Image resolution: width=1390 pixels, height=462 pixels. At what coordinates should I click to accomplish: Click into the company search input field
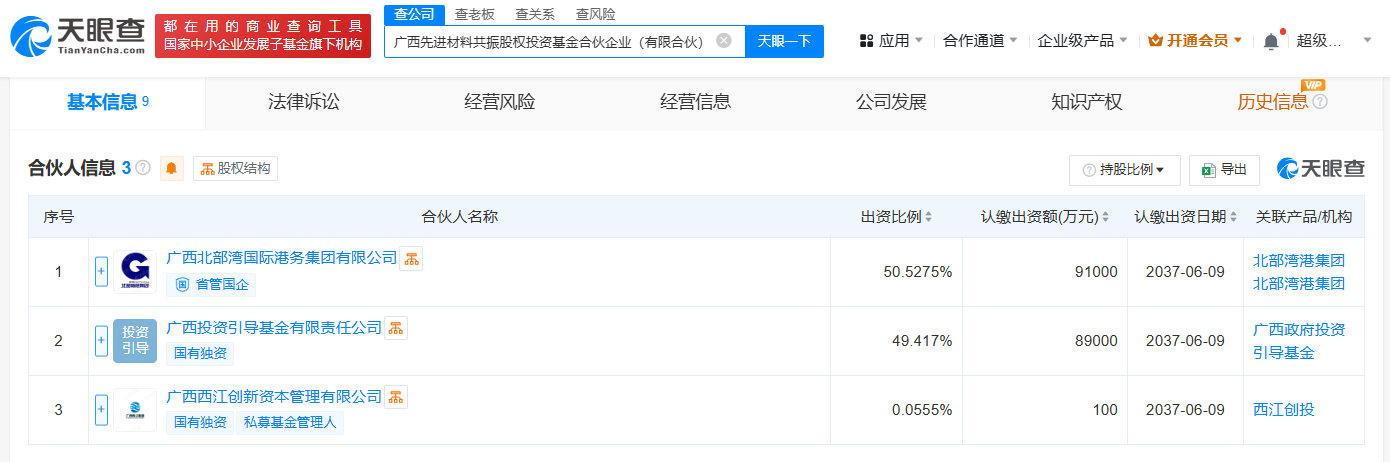550,41
